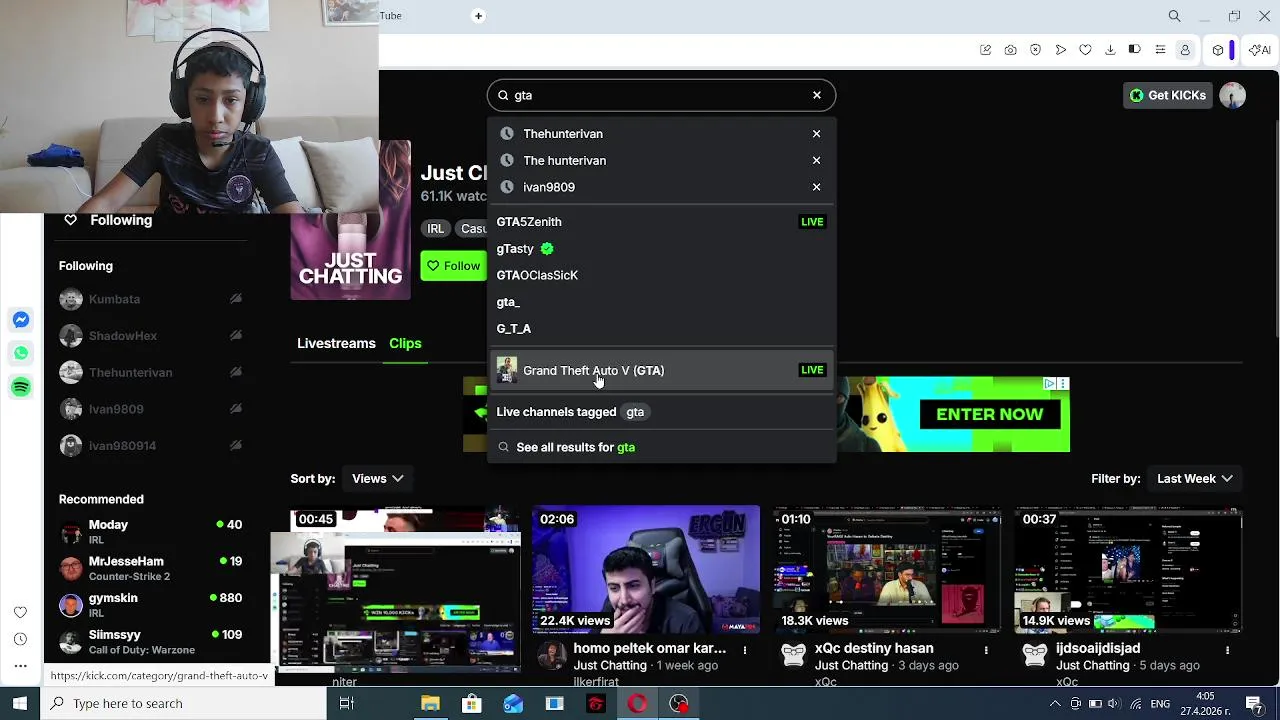Image resolution: width=1280 pixels, height=720 pixels.
Task: See all results for gta
Action: [661, 447]
